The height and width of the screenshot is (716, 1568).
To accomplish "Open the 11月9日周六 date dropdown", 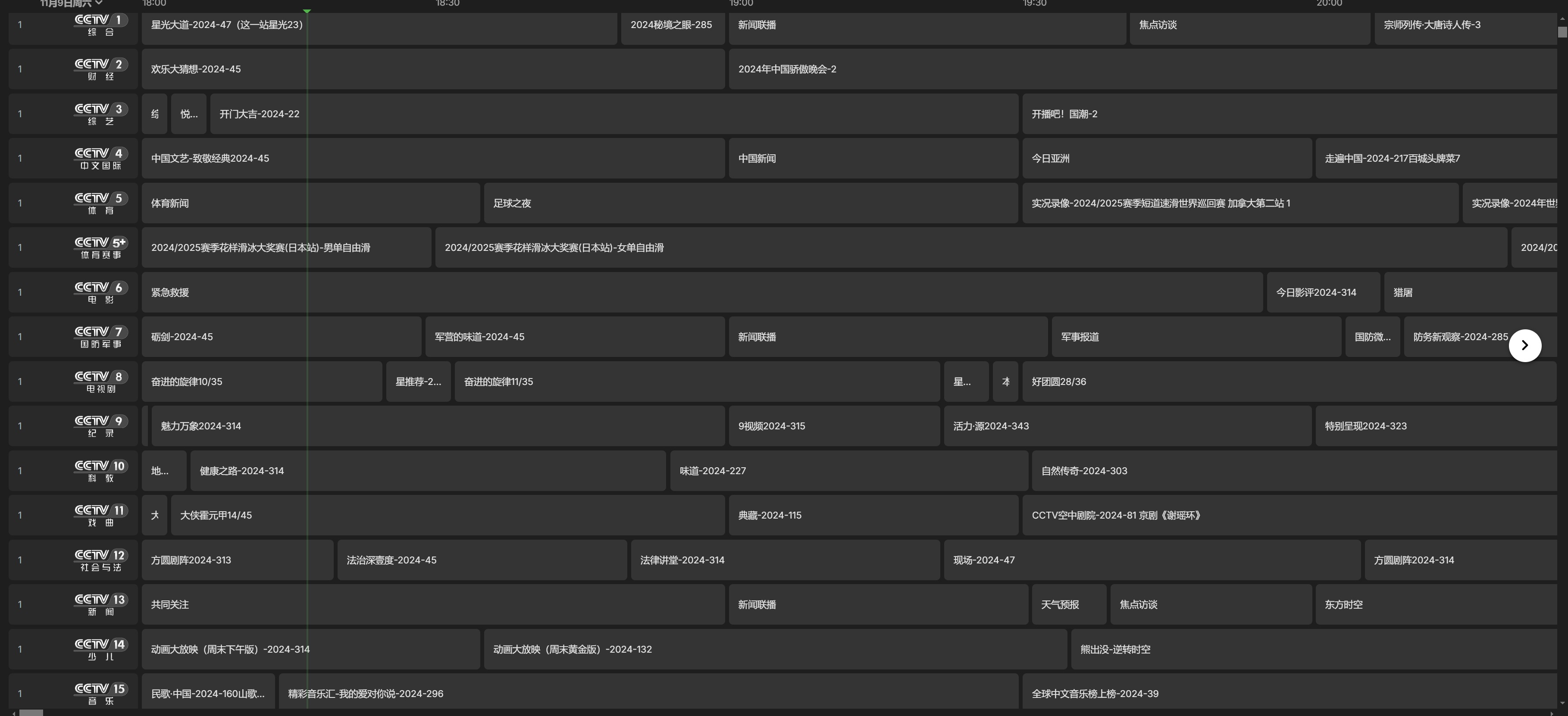I will [71, 3].
